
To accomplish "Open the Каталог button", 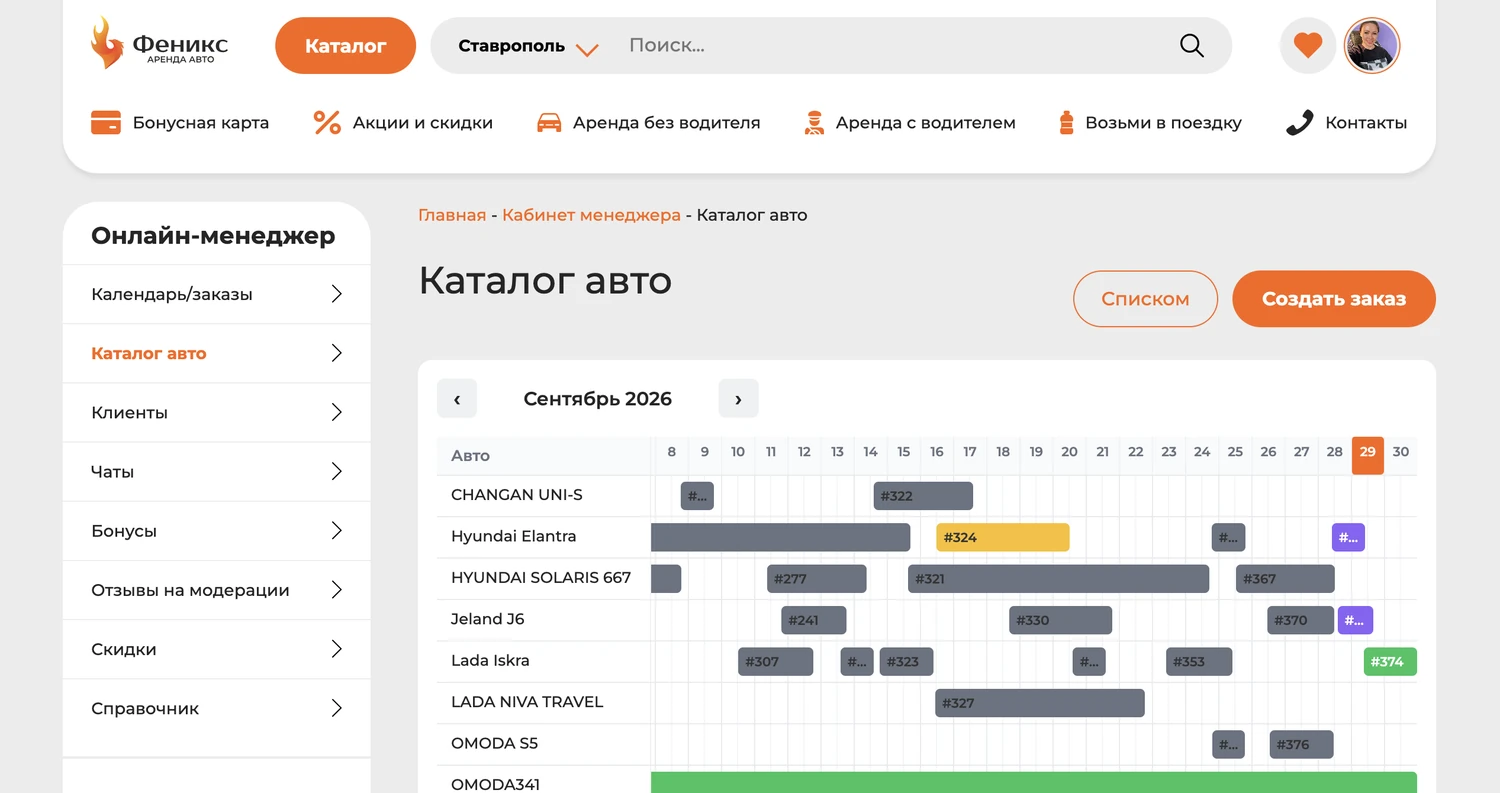I will click(x=345, y=46).
